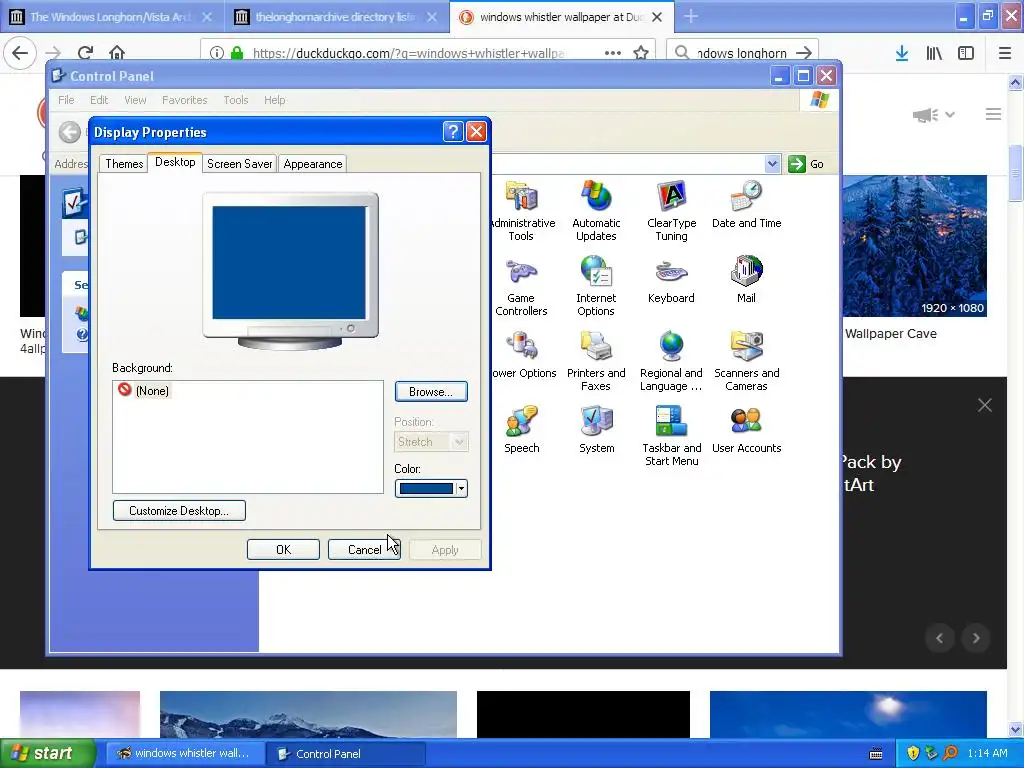Screen dimensions: 1024x768
Task: Click the Display Properties help question button
Action: click(453, 132)
